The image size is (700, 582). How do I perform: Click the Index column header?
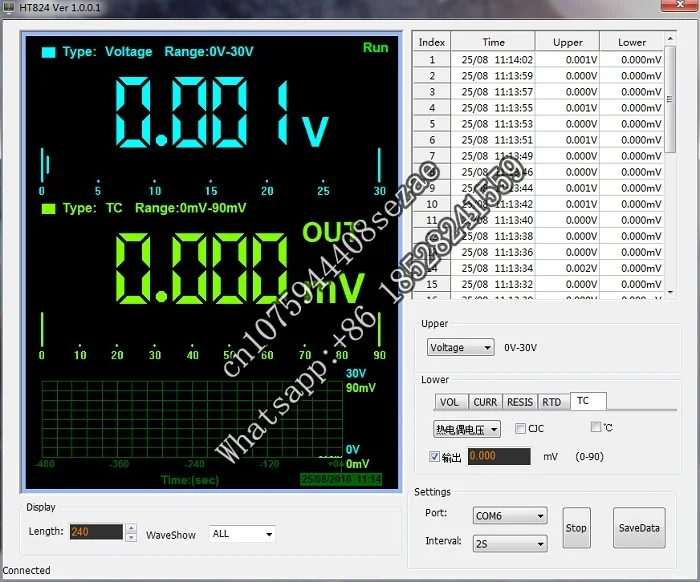tap(432, 42)
